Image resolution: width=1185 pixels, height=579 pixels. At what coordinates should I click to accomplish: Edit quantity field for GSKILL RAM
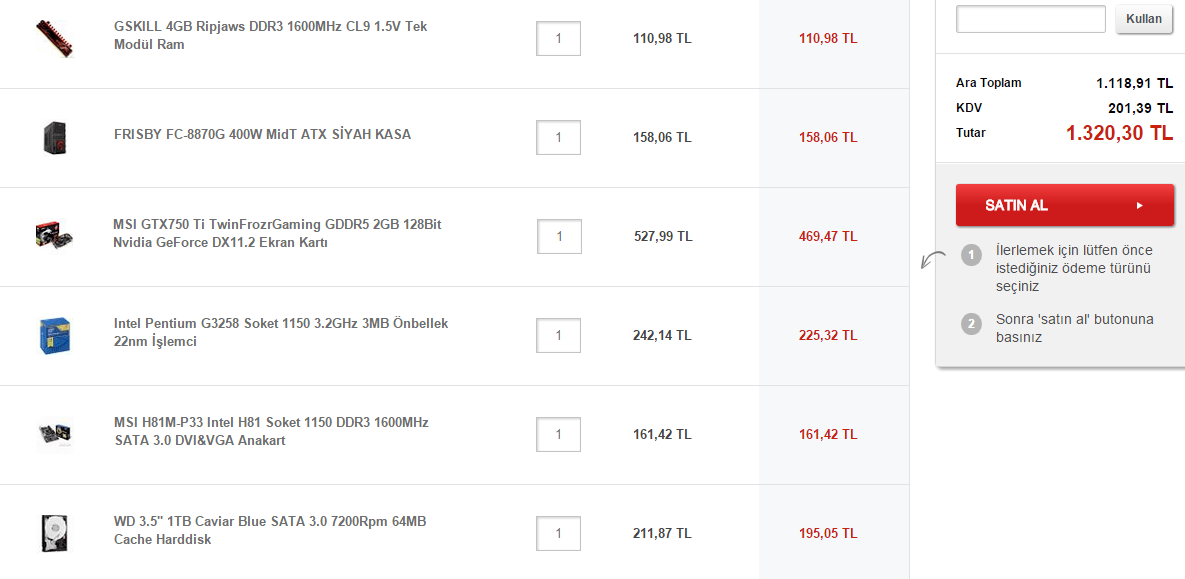pyautogui.click(x=558, y=38)
